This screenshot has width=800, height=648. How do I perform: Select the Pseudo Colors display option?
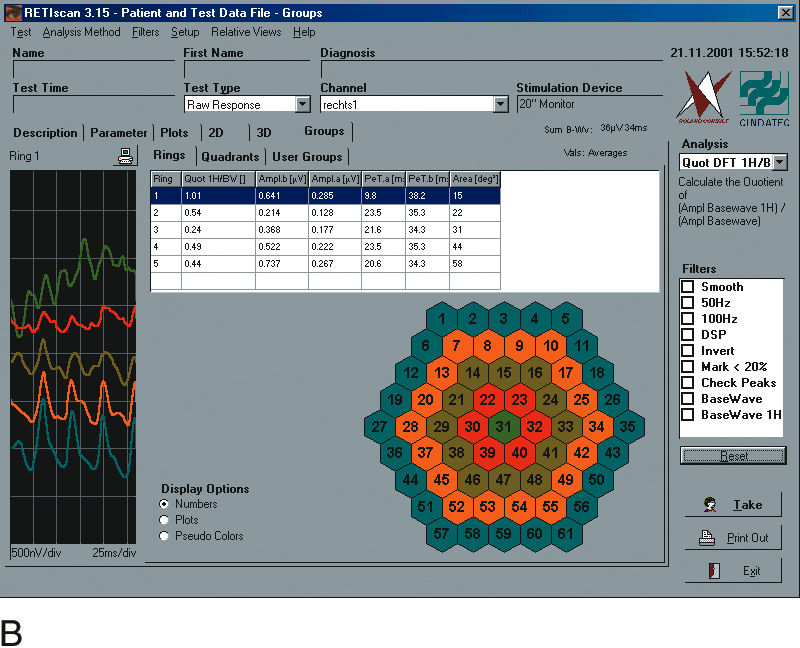coord(166,536)
